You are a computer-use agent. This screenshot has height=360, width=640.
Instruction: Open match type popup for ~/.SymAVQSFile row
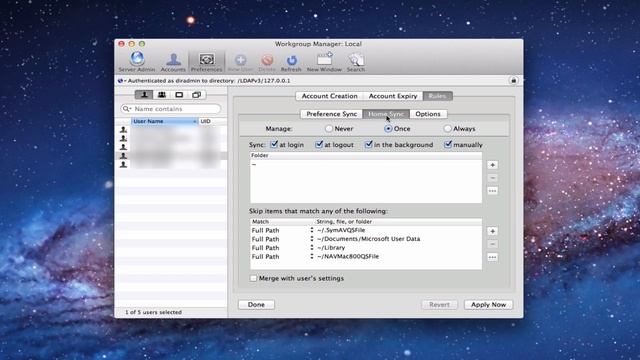pos(311,230)
